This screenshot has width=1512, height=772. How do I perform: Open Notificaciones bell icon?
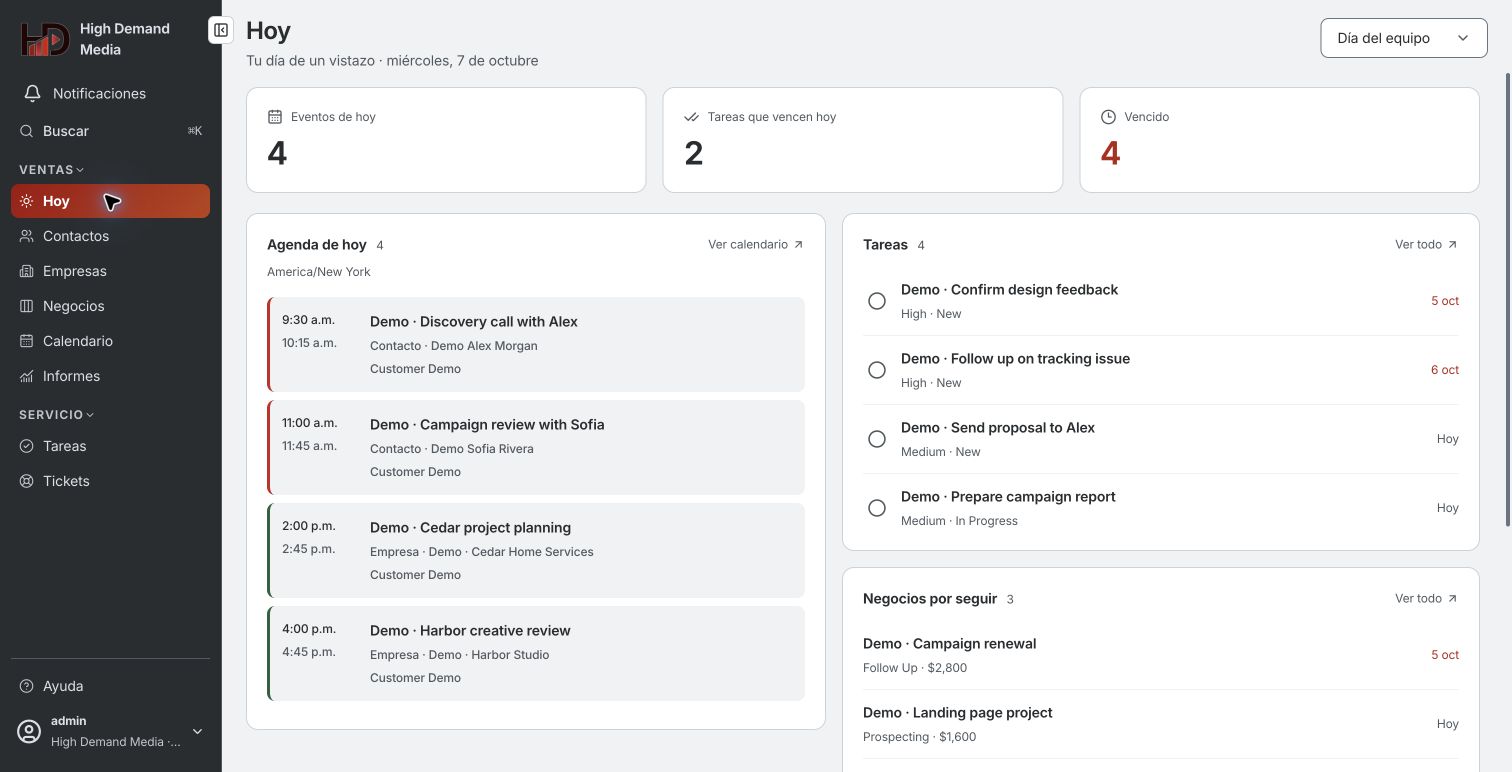[x=33, y=93]
